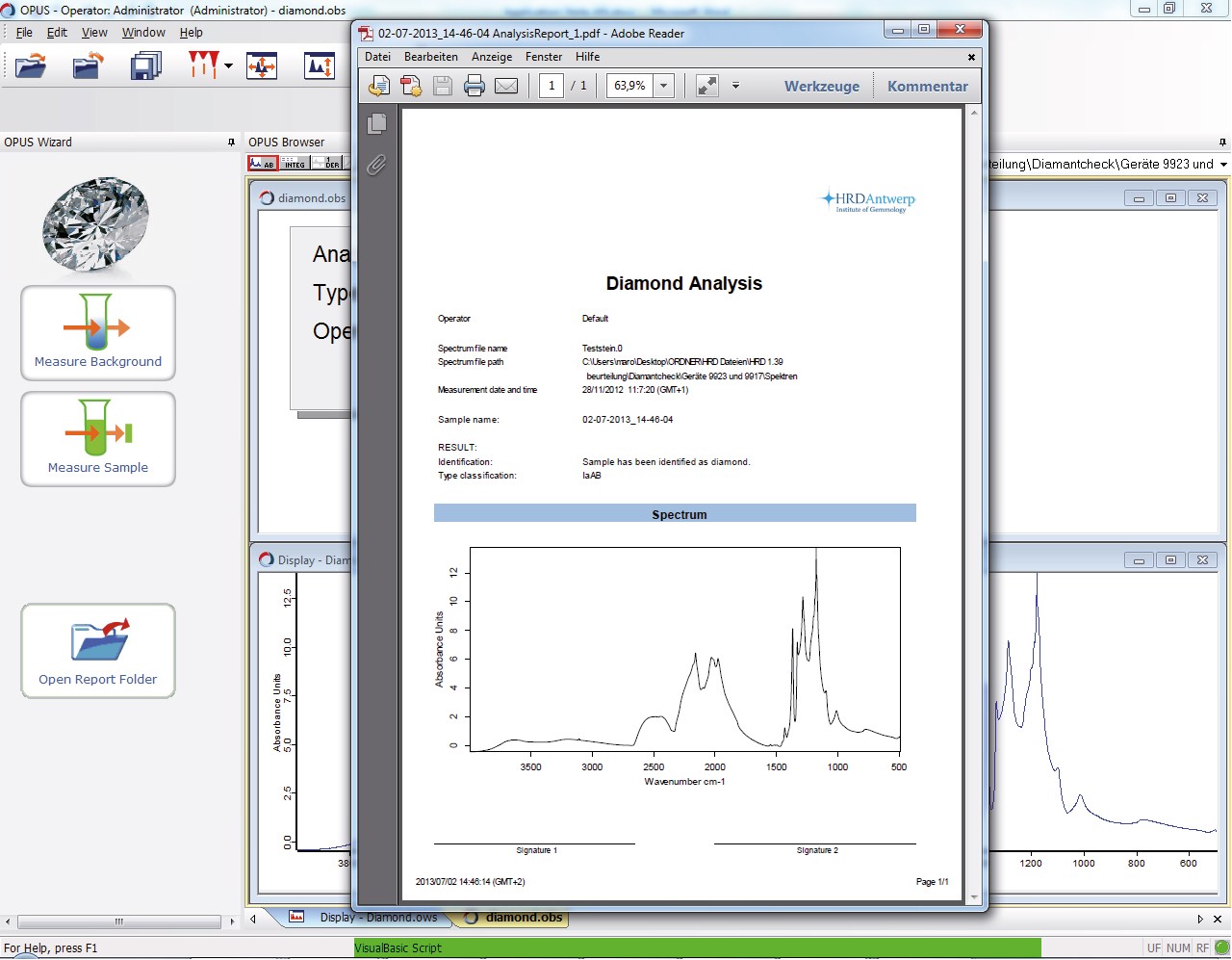The height and width of the screenshot is (960, 1232).
Task: Show page thumbnails panel in Adobe Reader
Action: 377,123
